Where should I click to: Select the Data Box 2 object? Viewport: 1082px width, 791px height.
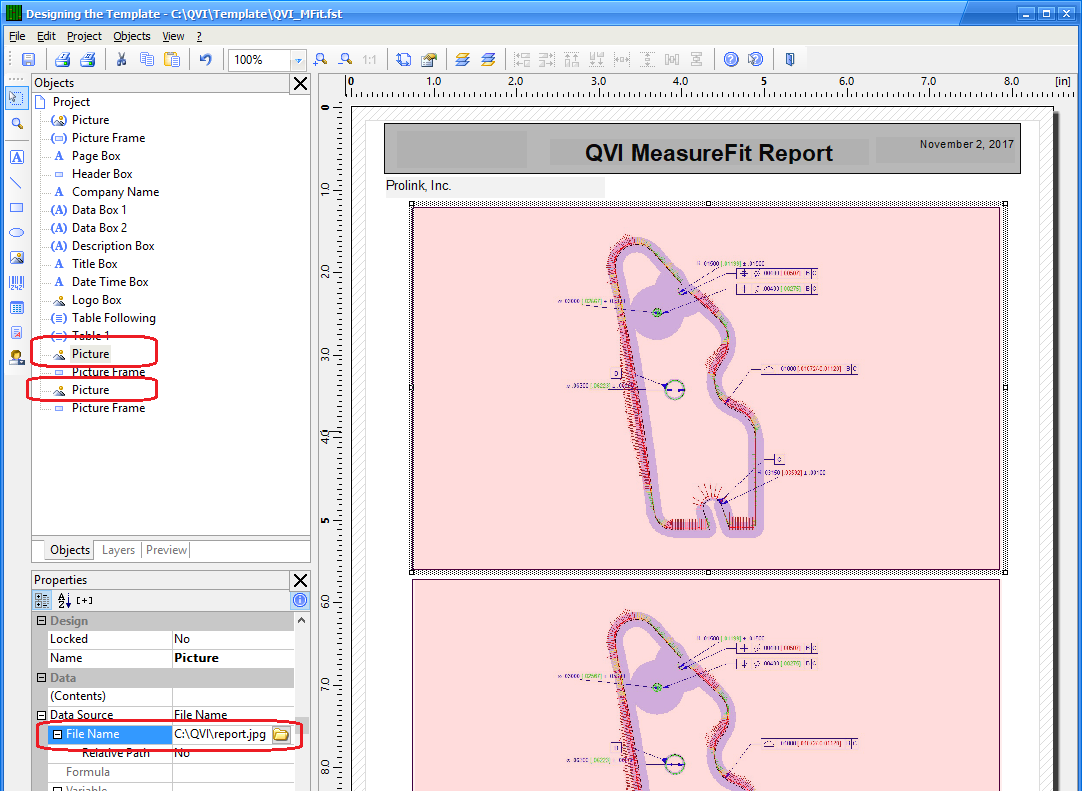pyautogui.click(x=99, y=228)
